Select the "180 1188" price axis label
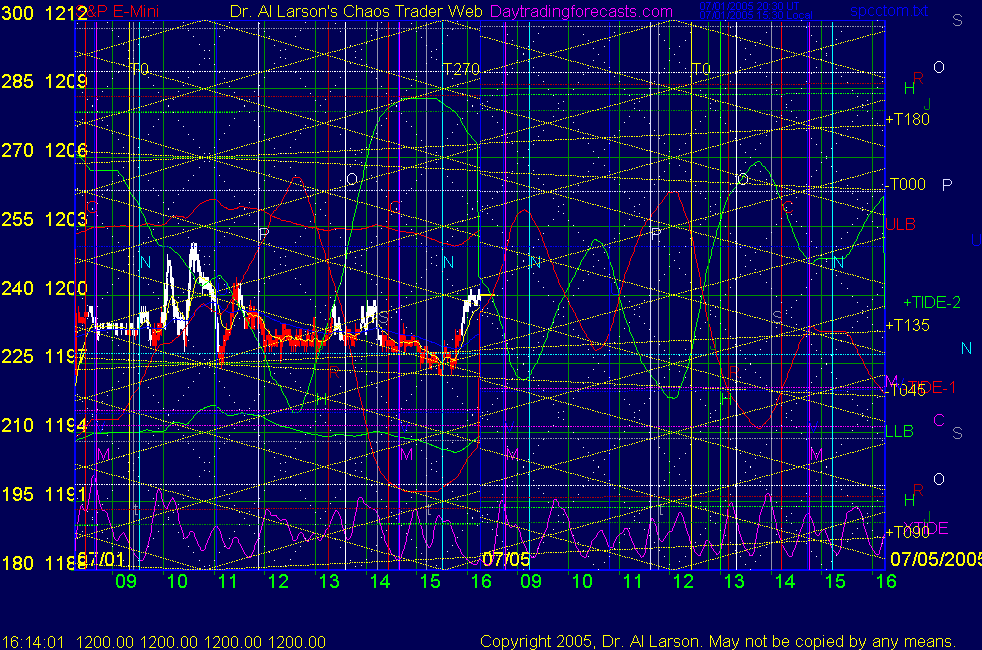This screenshot has width=982, height=650. pyautogui.click(x=44, y=563)
